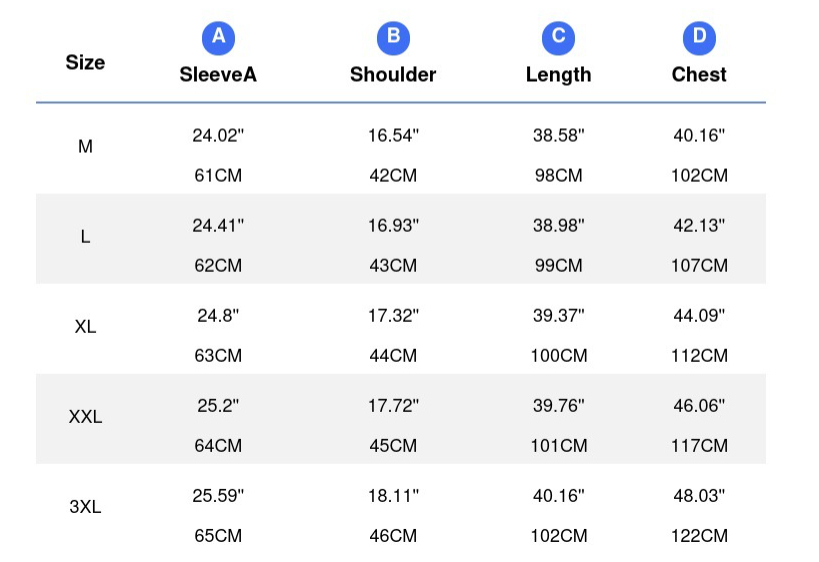This screenshot has width=819, height=562.
Task: Click the blue A circle icon
Action: tap(218, 38)
